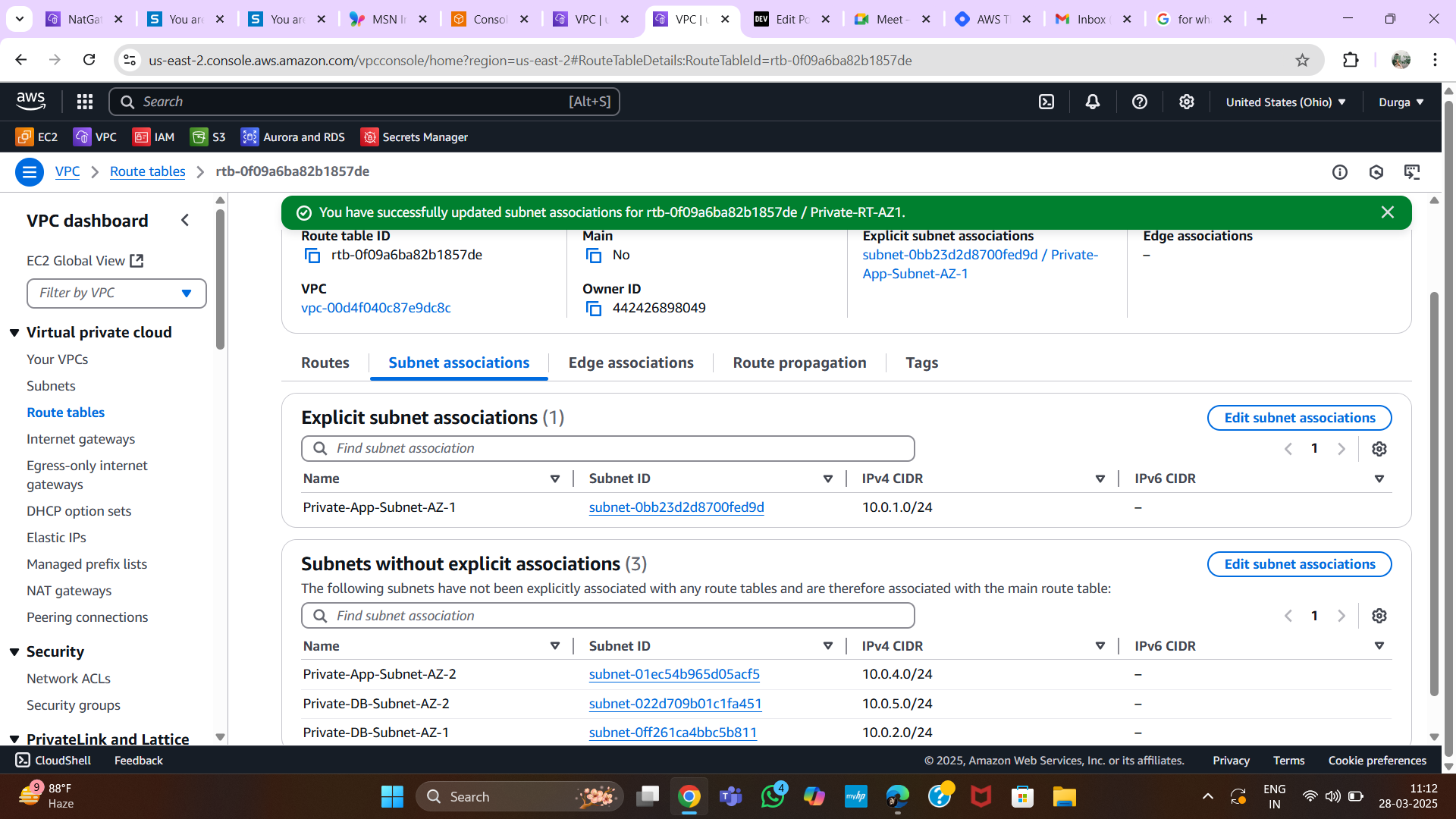Viewport: 1456px width, 819px height.
Task: Dismiss the green success banner
Action: point(1388,212)
